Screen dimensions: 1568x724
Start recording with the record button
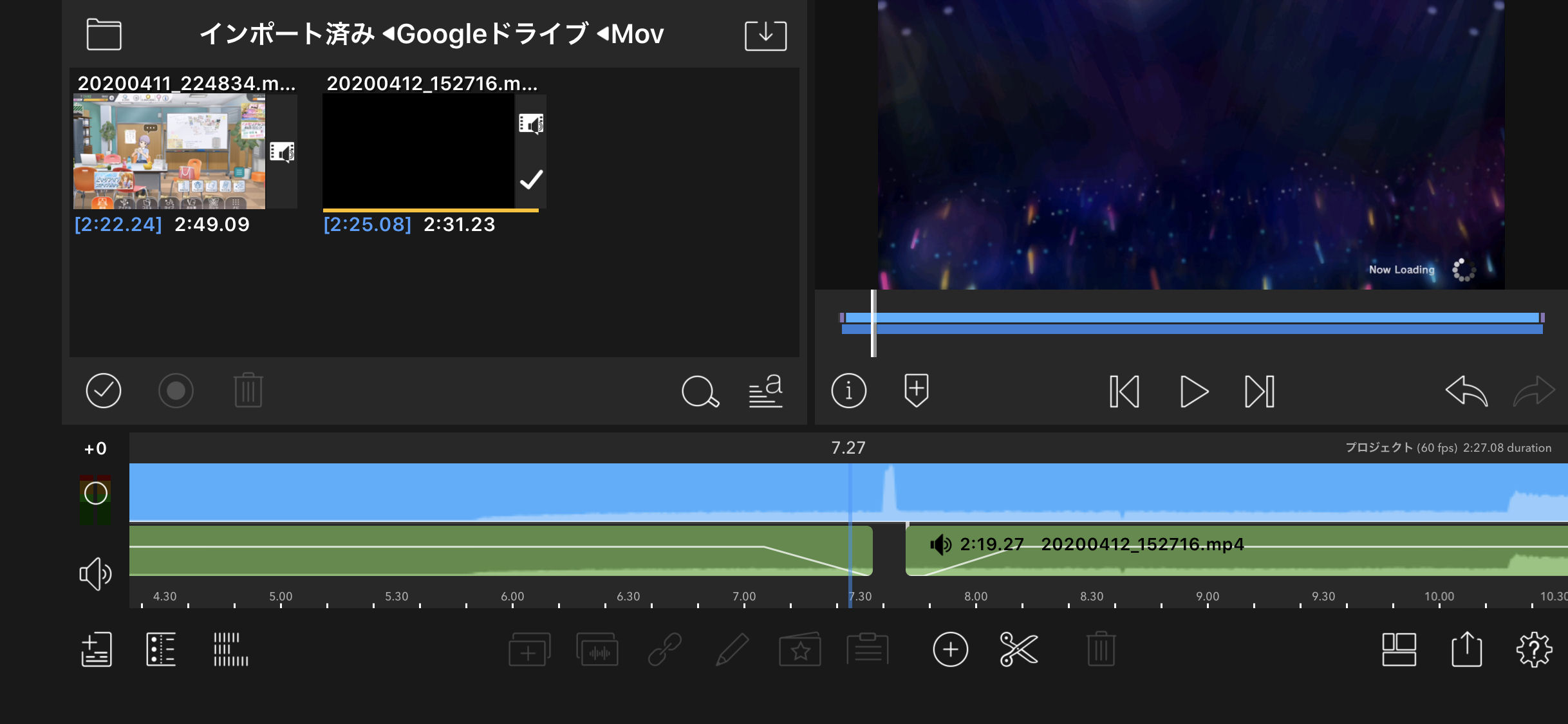pyautogui.click(x=176, y=391)
